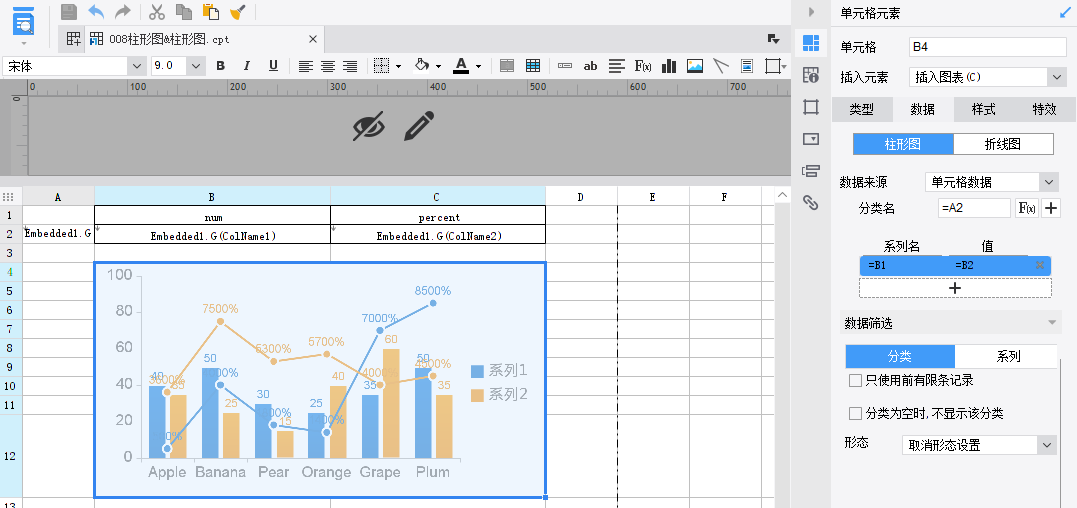Toggle underline formatting

273,66
